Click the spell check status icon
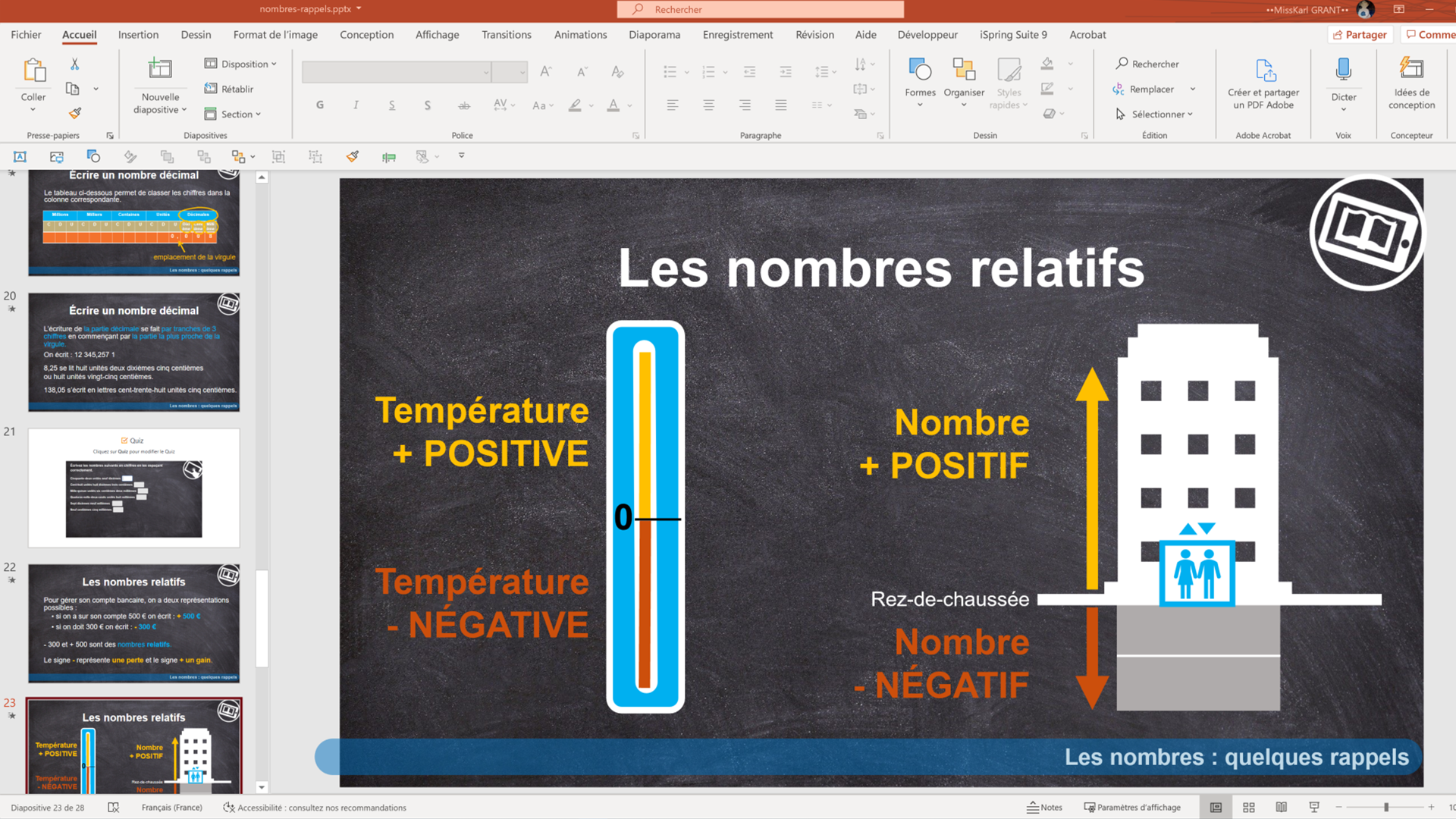This screenshot has width=1456, height=819. point(114,808)
